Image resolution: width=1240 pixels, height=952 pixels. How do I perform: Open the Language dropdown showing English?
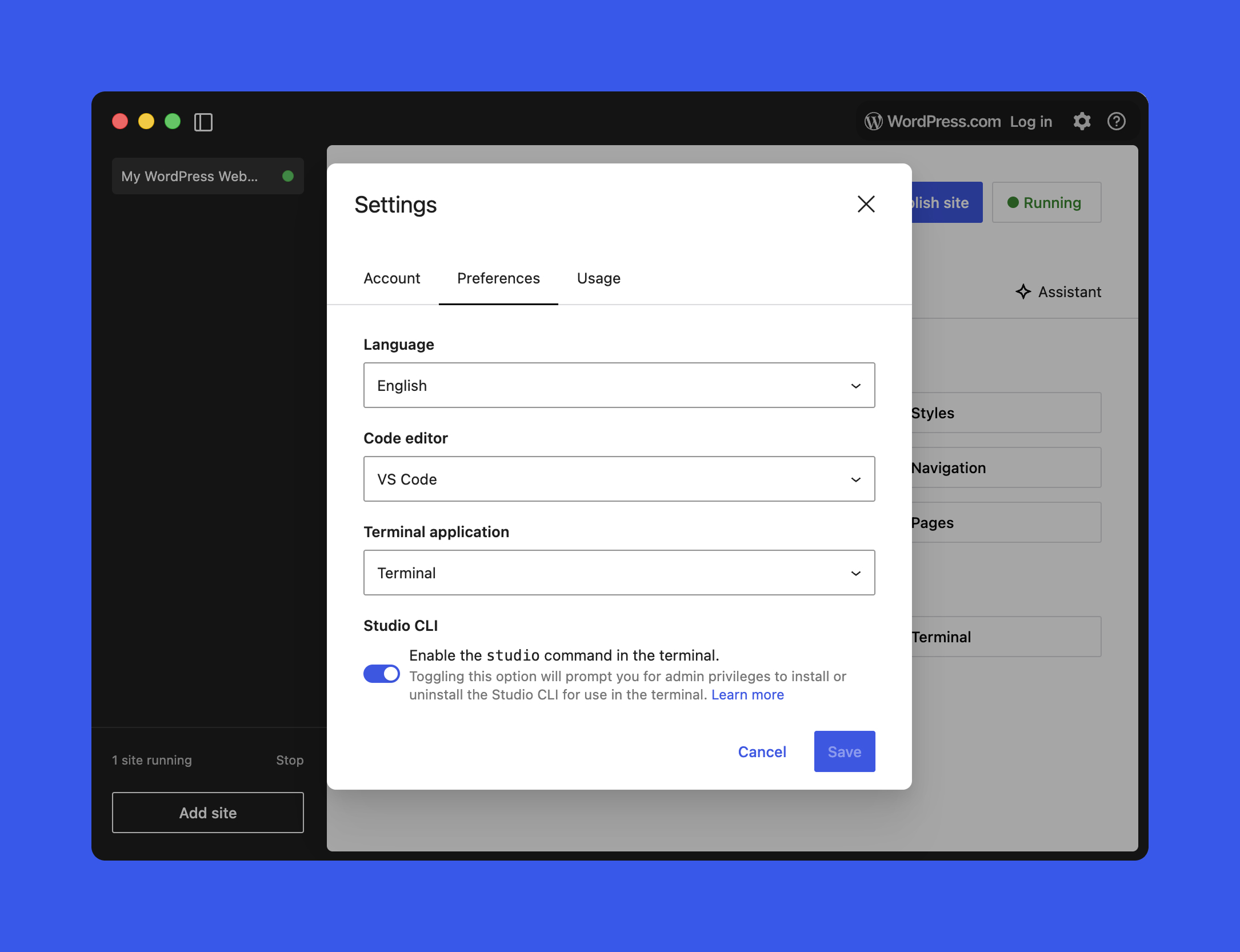click(x=619, y=385)
